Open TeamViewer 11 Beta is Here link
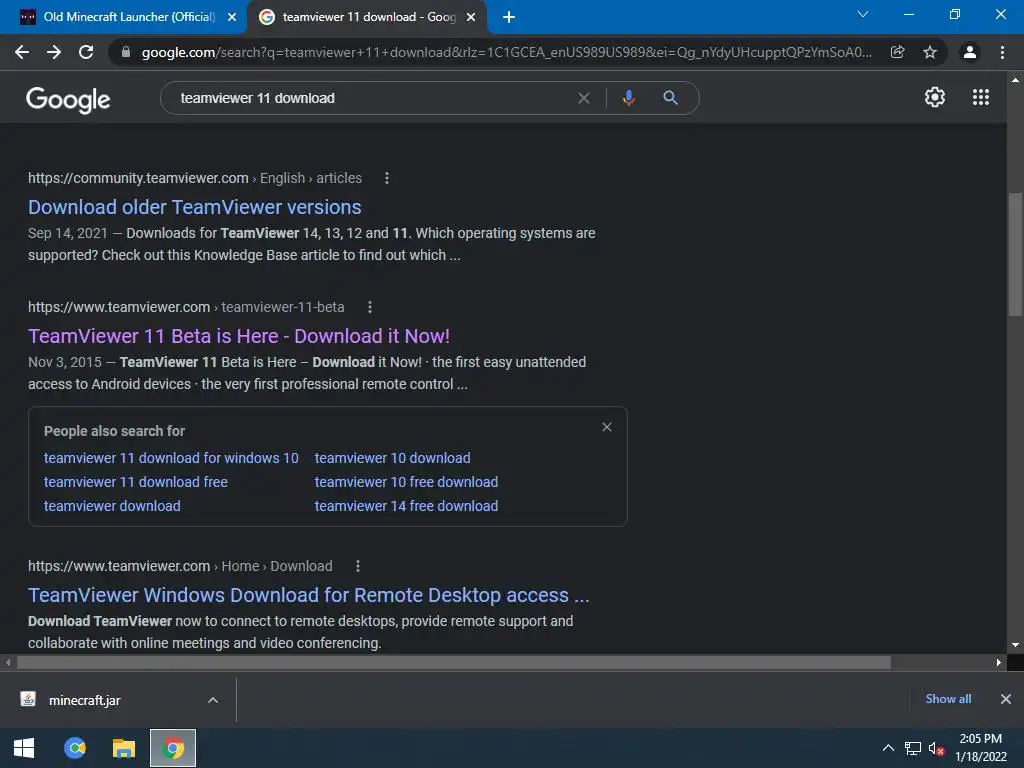 coord(239,336)
